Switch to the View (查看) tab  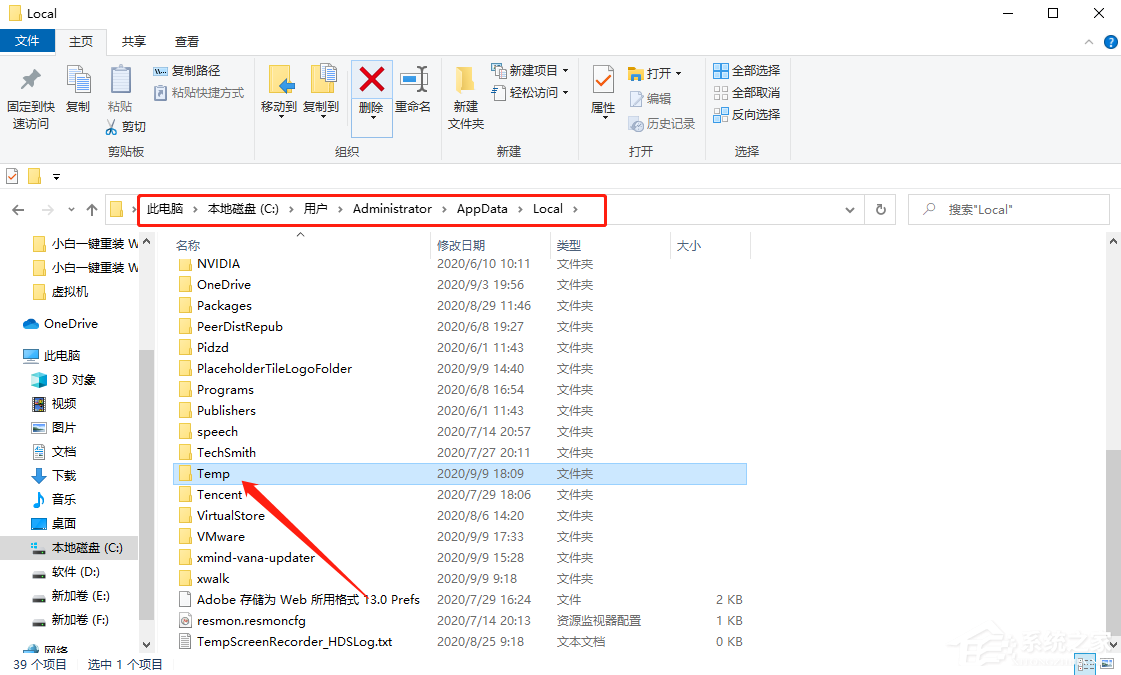186,41
